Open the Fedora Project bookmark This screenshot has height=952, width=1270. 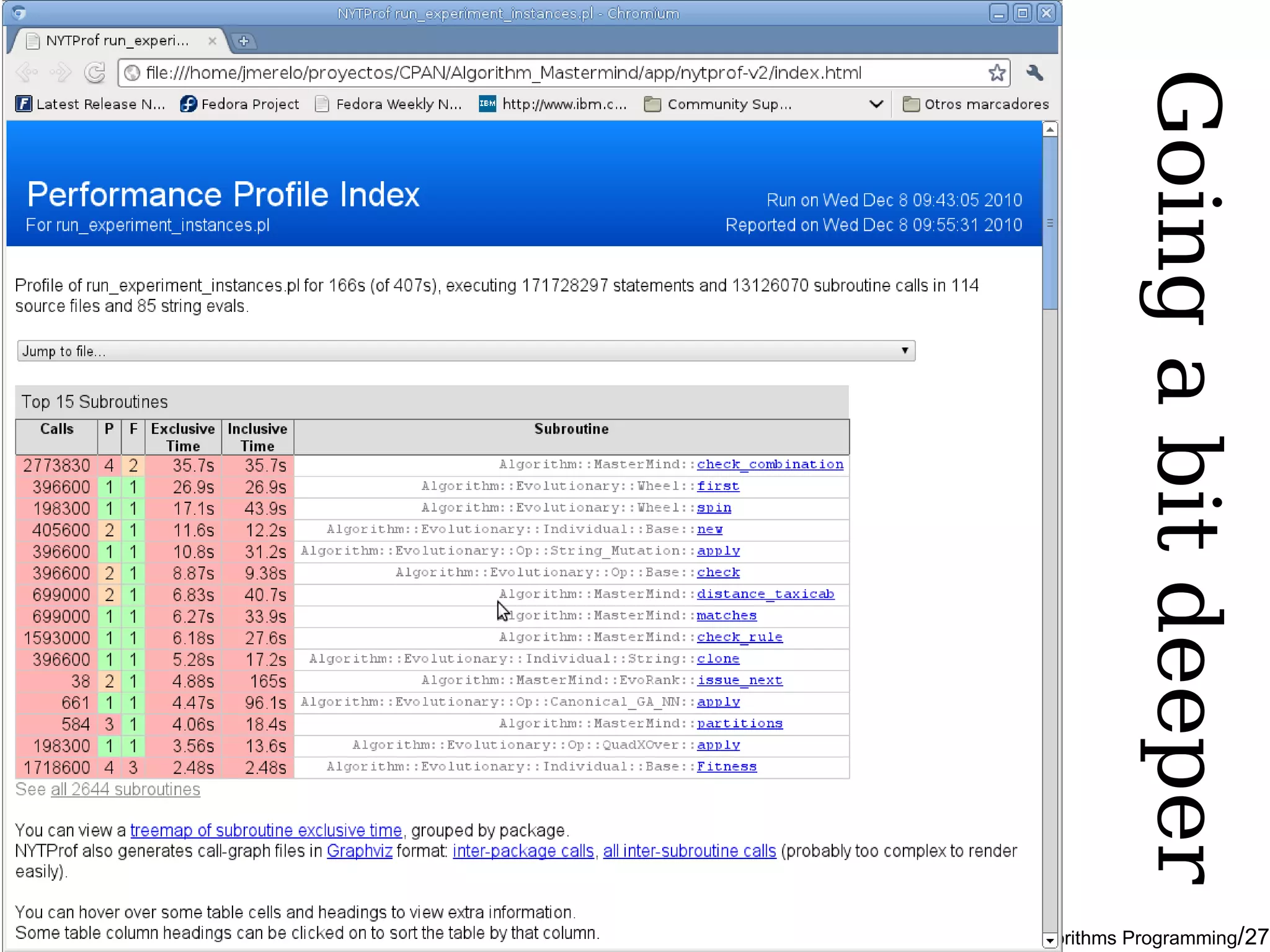pyautogui.click(x=240, y=104)
